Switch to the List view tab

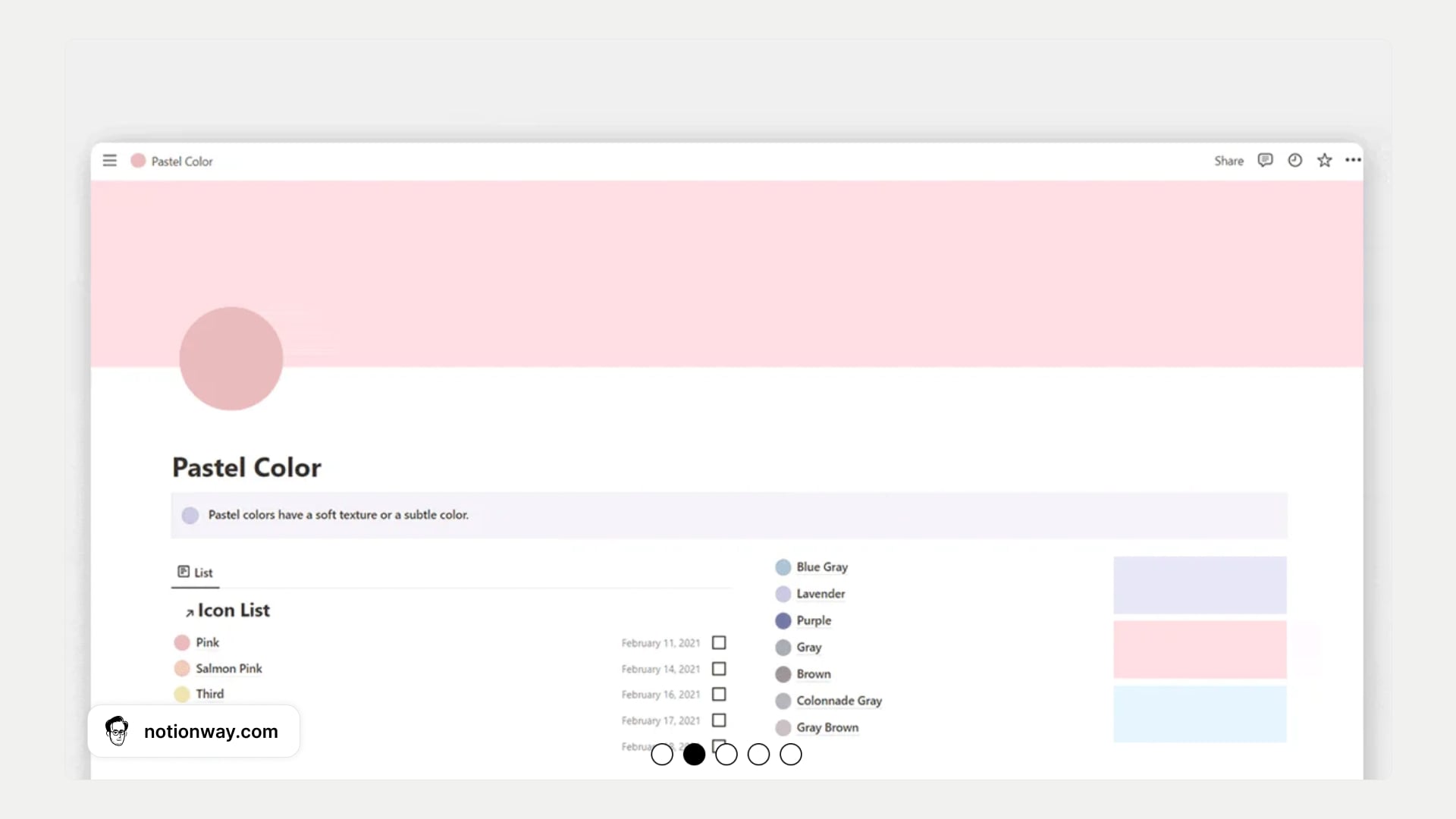point(196,573)
